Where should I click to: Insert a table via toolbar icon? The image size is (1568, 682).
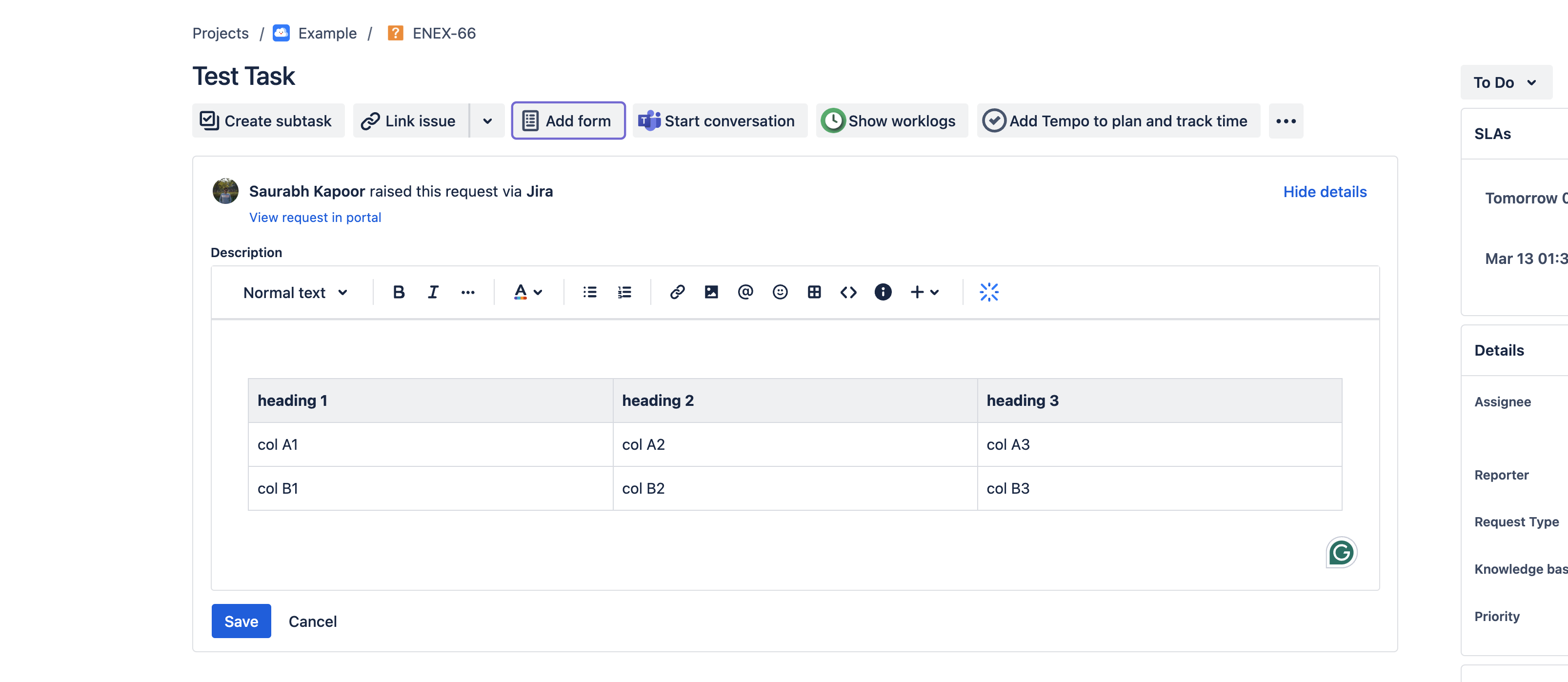coord(814,292)
